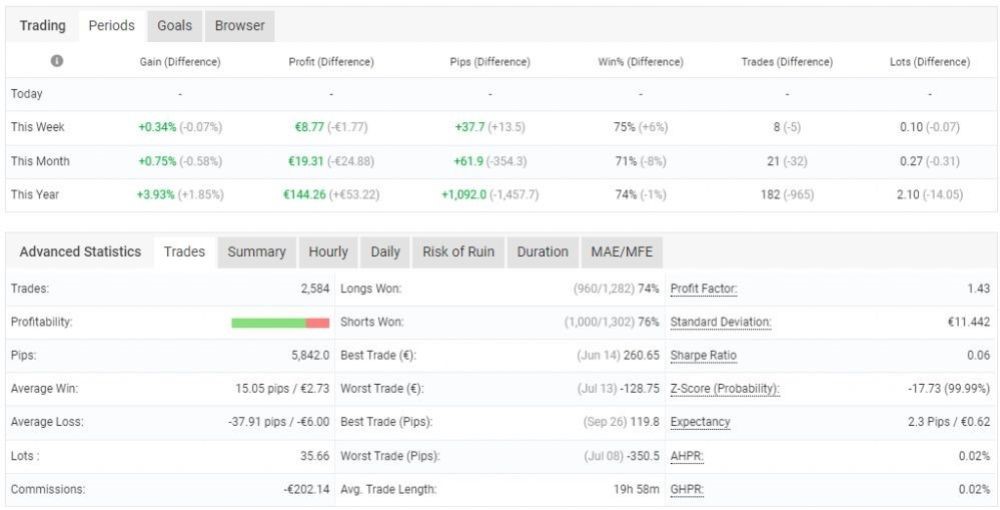Click the €8.77 weekly profit value
This screenshot has height=510, width=1000.
click(309, 127)
